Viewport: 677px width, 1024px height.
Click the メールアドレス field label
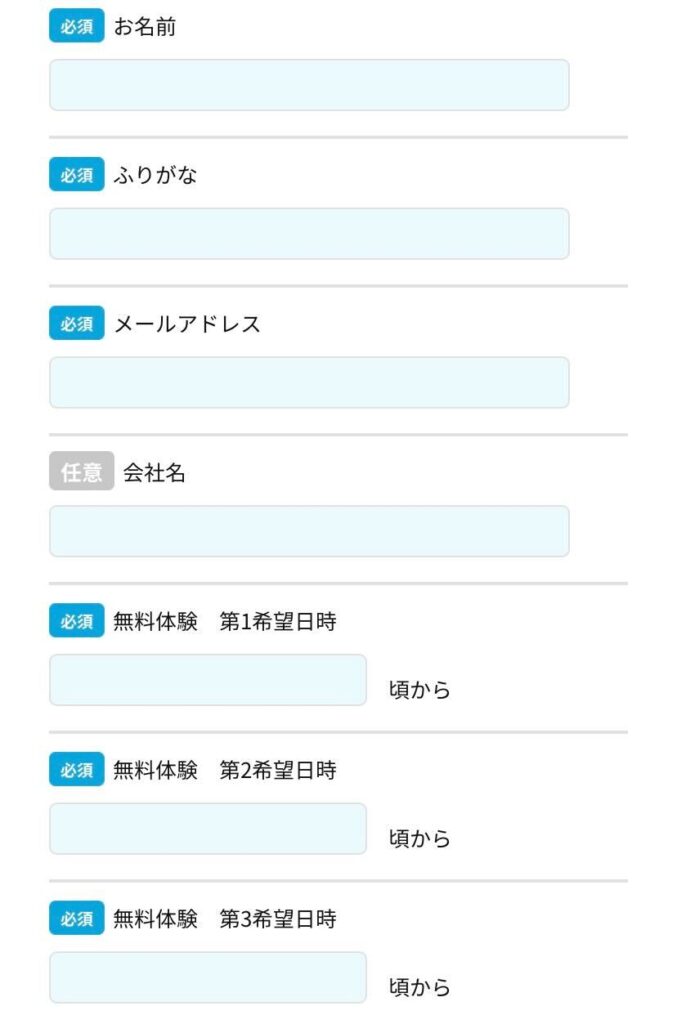(187, 324)
